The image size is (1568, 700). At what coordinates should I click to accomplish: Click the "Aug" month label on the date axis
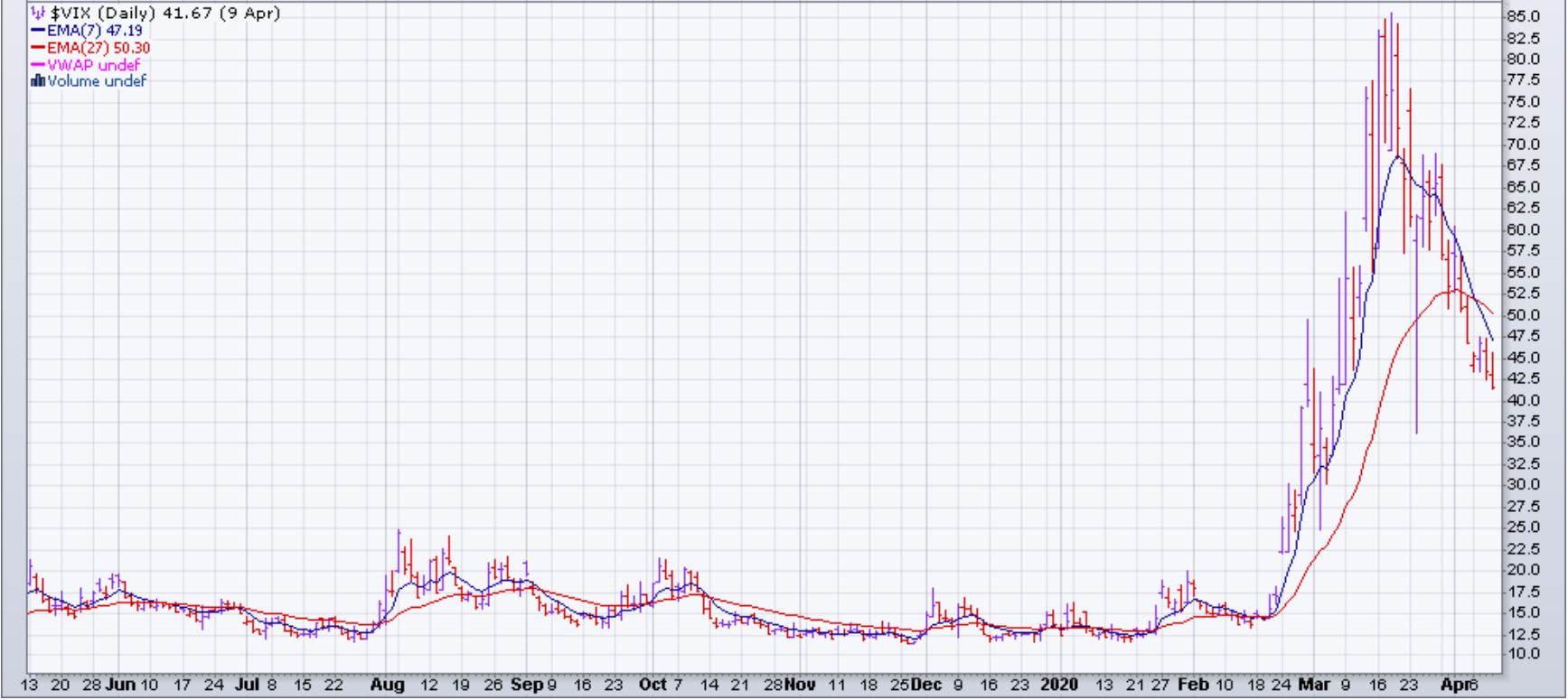point(387,685)
